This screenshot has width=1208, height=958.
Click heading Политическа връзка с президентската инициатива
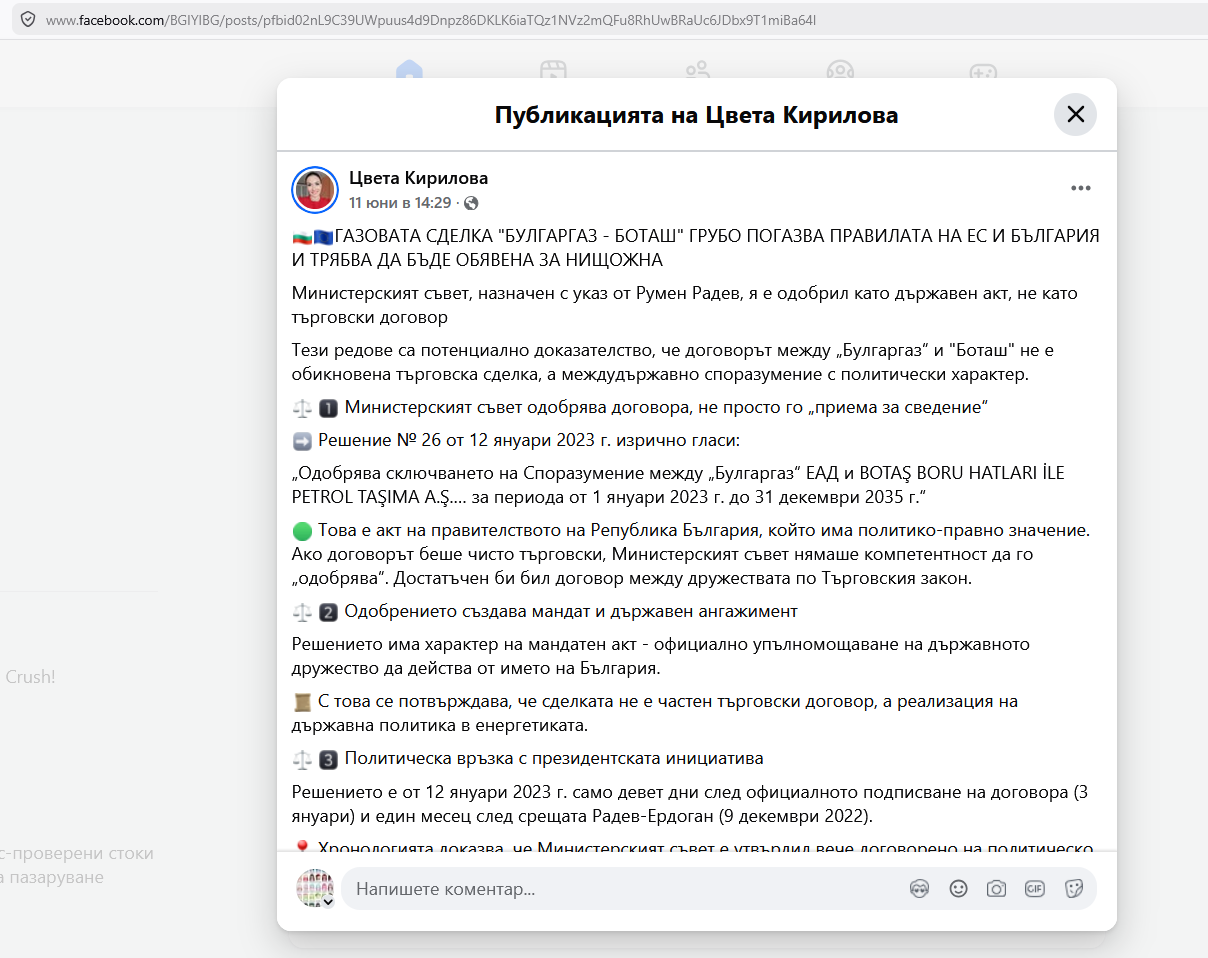point(554,759)
